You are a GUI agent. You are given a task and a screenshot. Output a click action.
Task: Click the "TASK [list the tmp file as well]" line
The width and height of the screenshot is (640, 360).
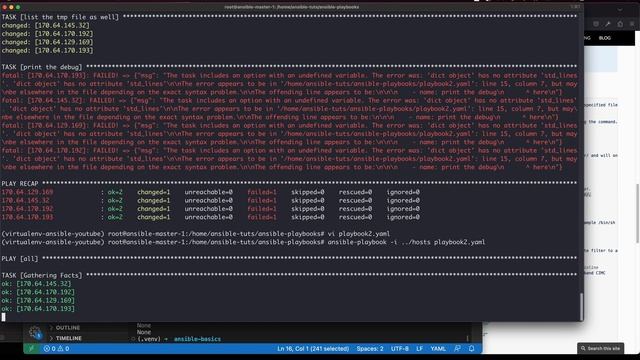(x=60, y=17)
